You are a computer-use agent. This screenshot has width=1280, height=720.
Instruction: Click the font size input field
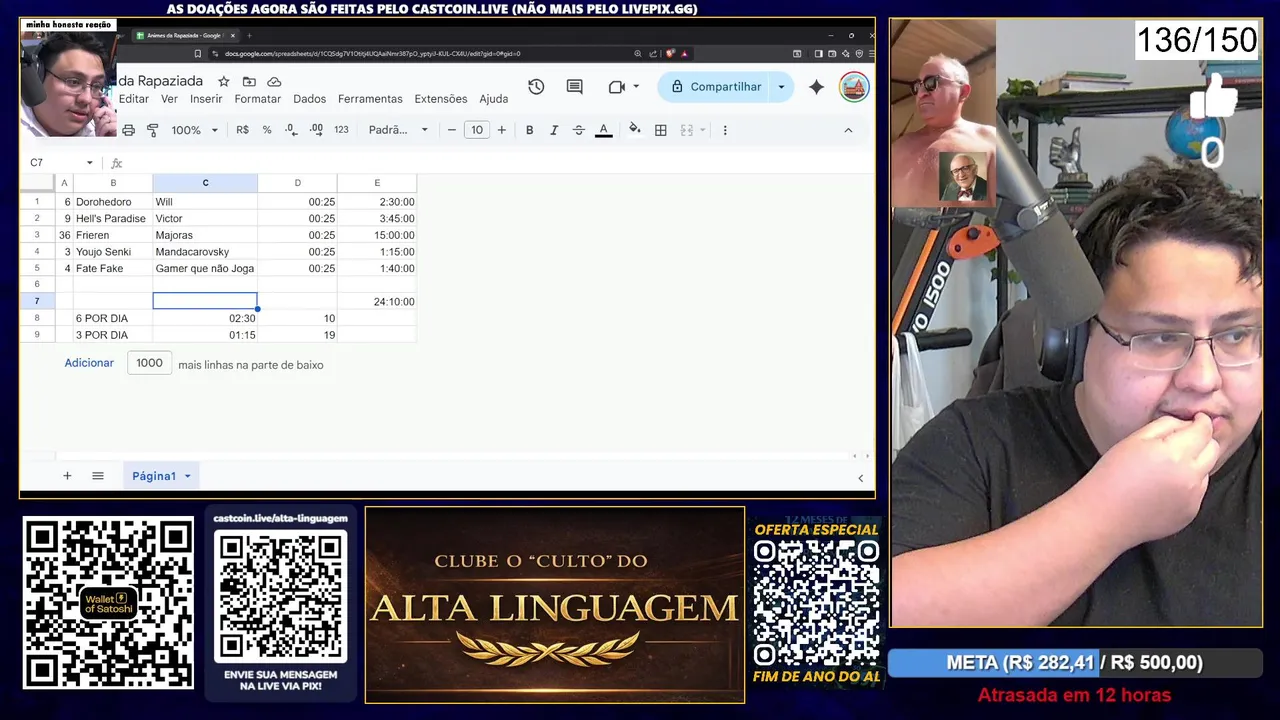477,130
